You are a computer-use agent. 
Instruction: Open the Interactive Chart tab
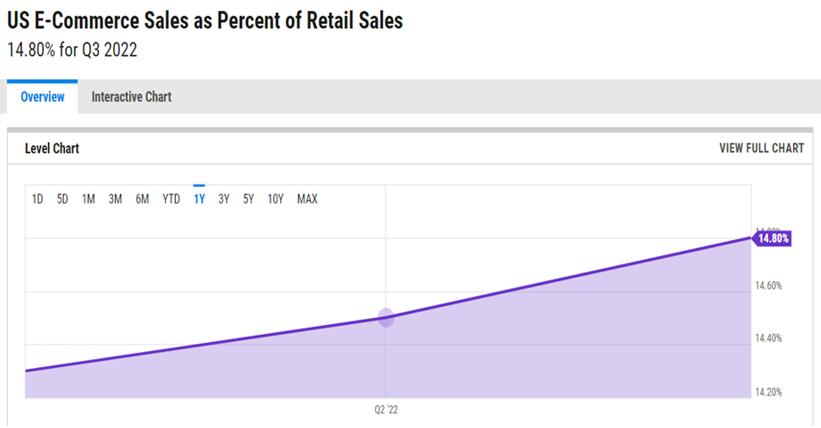click(x=131, y=97)
